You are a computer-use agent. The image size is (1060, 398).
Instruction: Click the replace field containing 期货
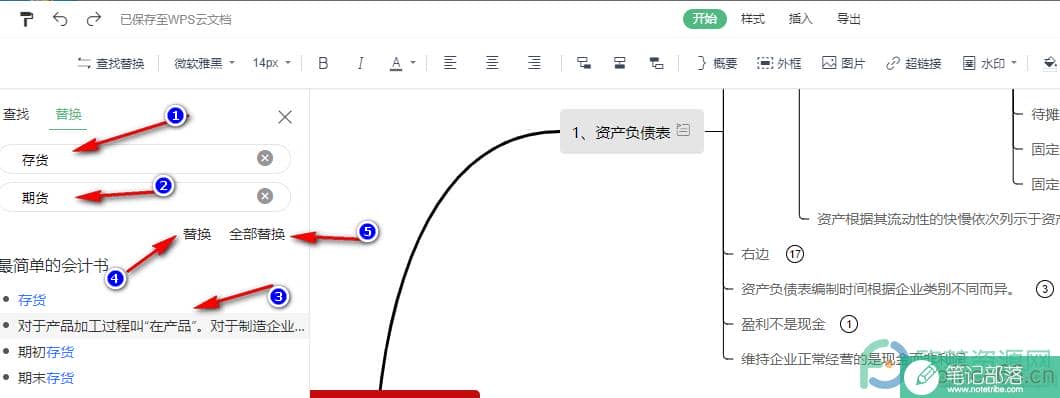[x=145, y=197]
